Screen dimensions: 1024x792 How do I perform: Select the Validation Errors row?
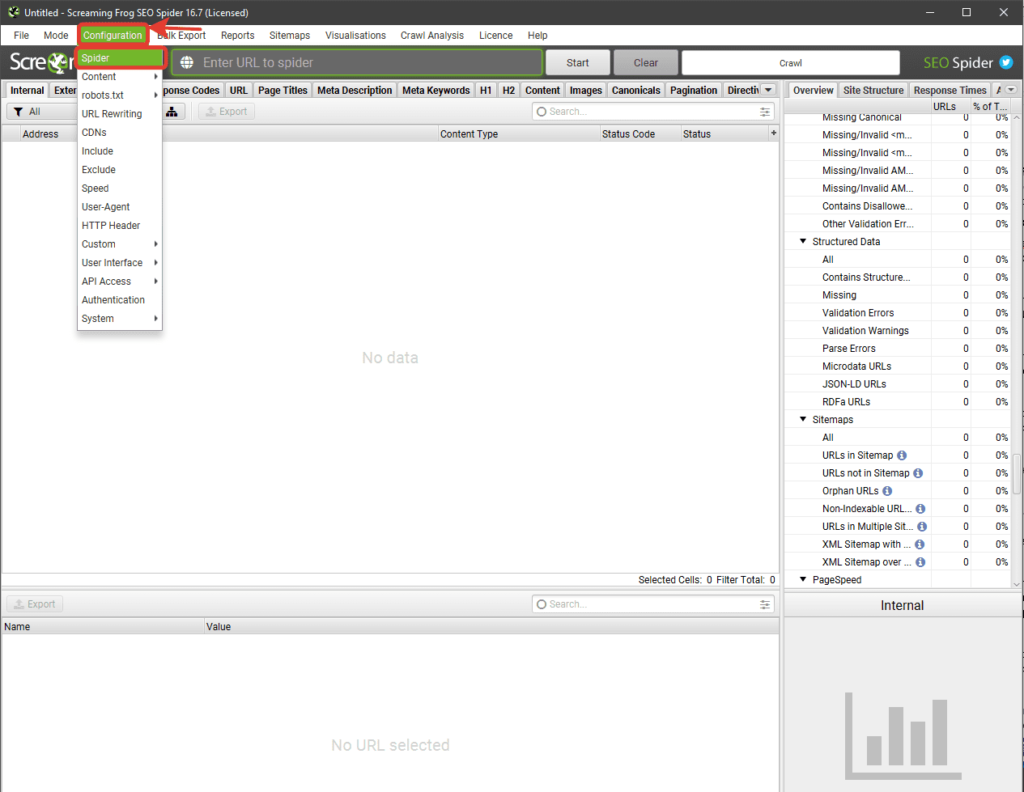[897, 313]
